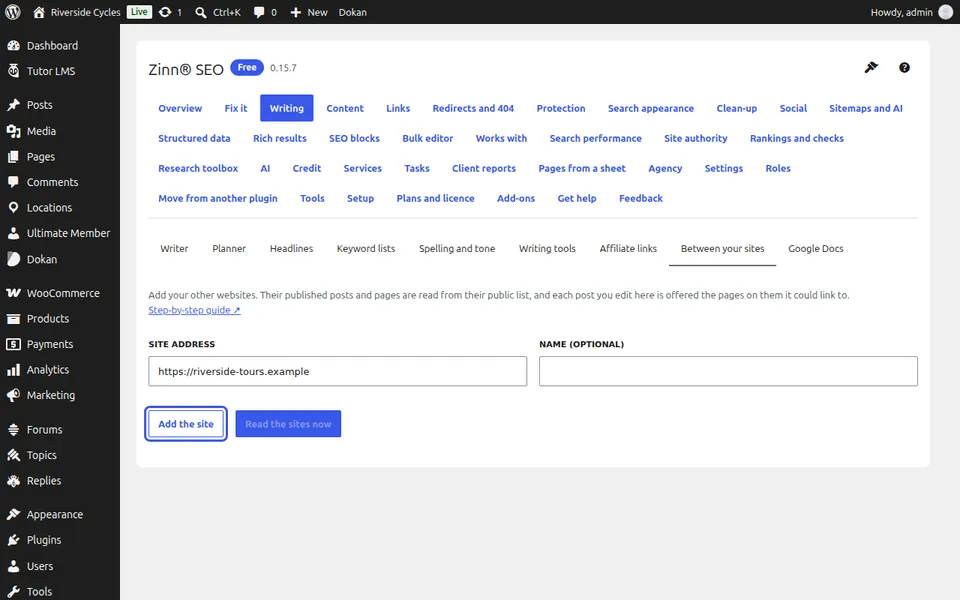Click Howdy, admin account menu

[x=912, y=12]
